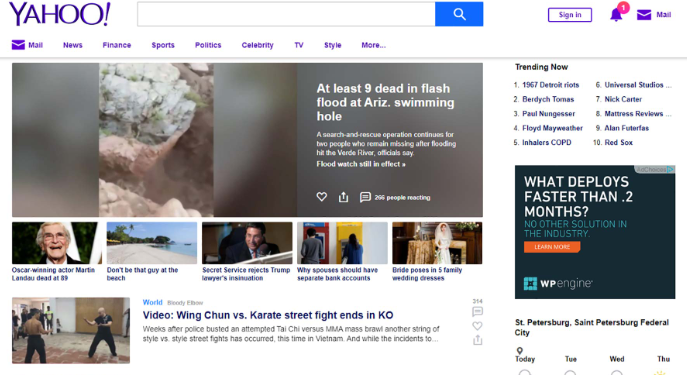Click the Wed weather forecast label

point(617,359)
